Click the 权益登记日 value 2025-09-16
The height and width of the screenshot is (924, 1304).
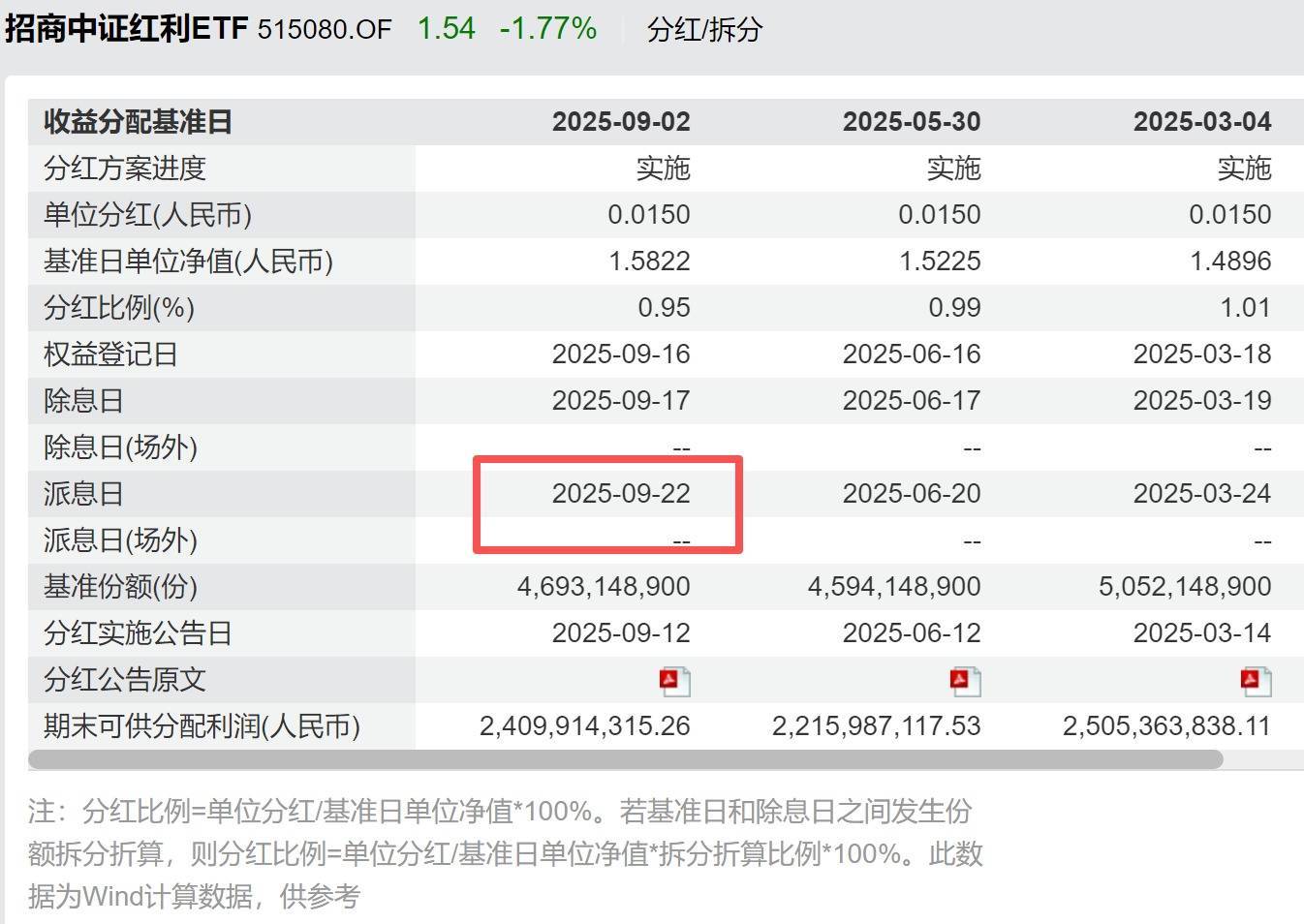pyautogui.click(x=621, y=354)
